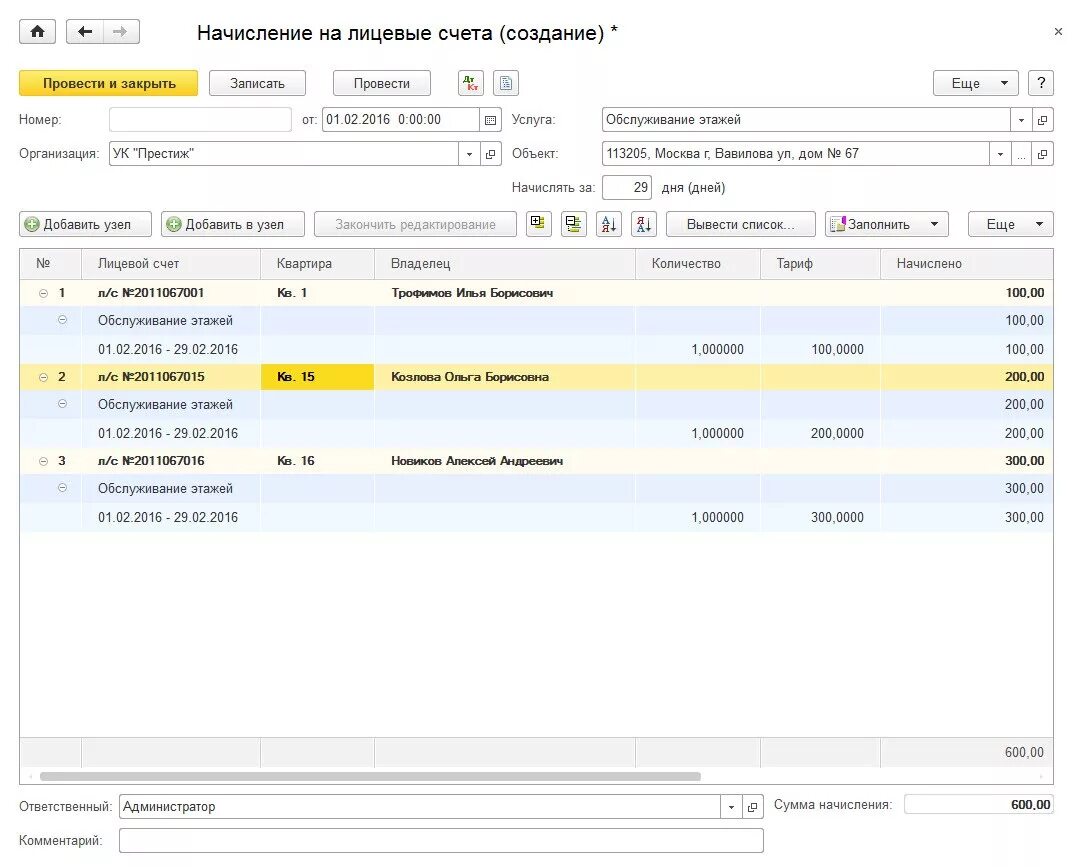Collapse all tree nodes icon
This screenshot has height=867, width=1080.
point(574,224)
